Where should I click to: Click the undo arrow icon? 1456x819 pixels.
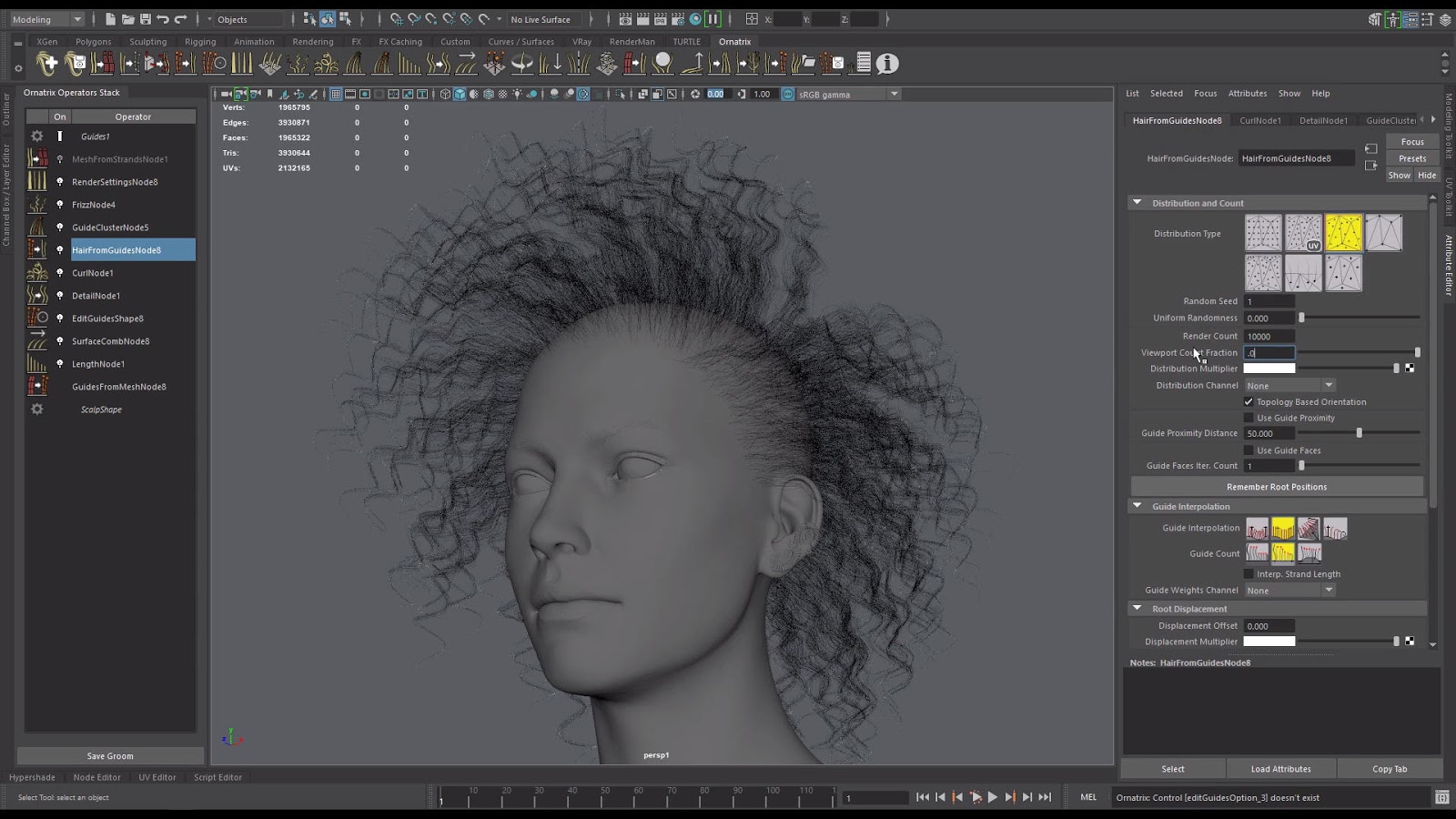click(x=163, y=19)
